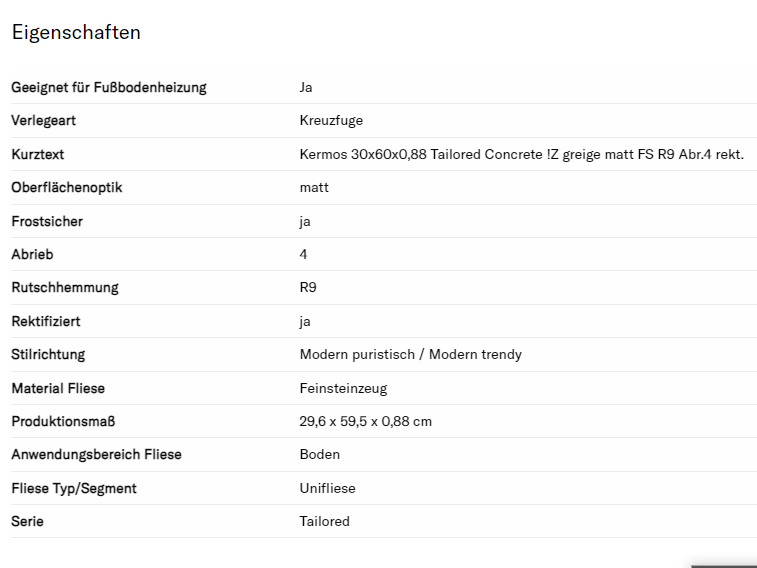757x568 pixels.
Task: Click the Boden value for Anwendungsbereich Fliese
Action: pos(320,454)
